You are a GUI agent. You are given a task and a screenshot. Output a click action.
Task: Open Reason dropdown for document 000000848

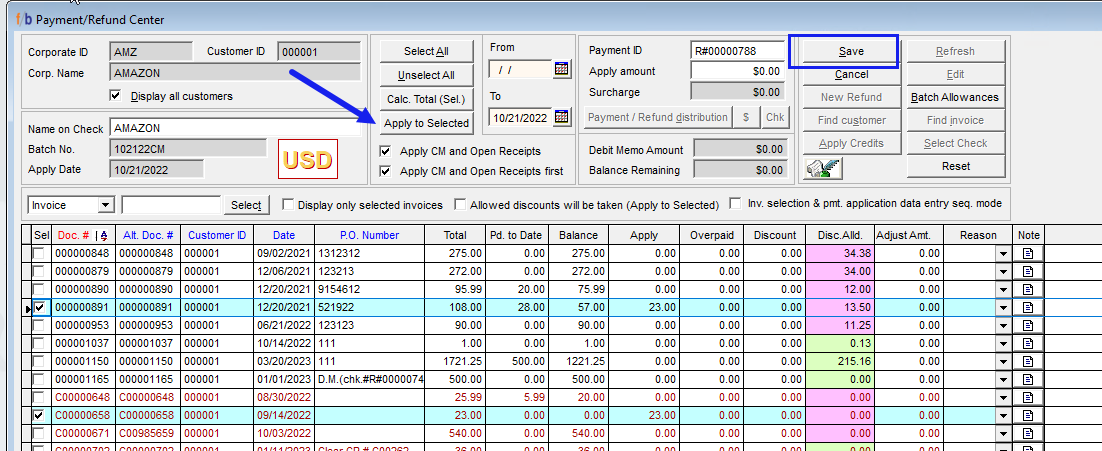point(1003,254)
